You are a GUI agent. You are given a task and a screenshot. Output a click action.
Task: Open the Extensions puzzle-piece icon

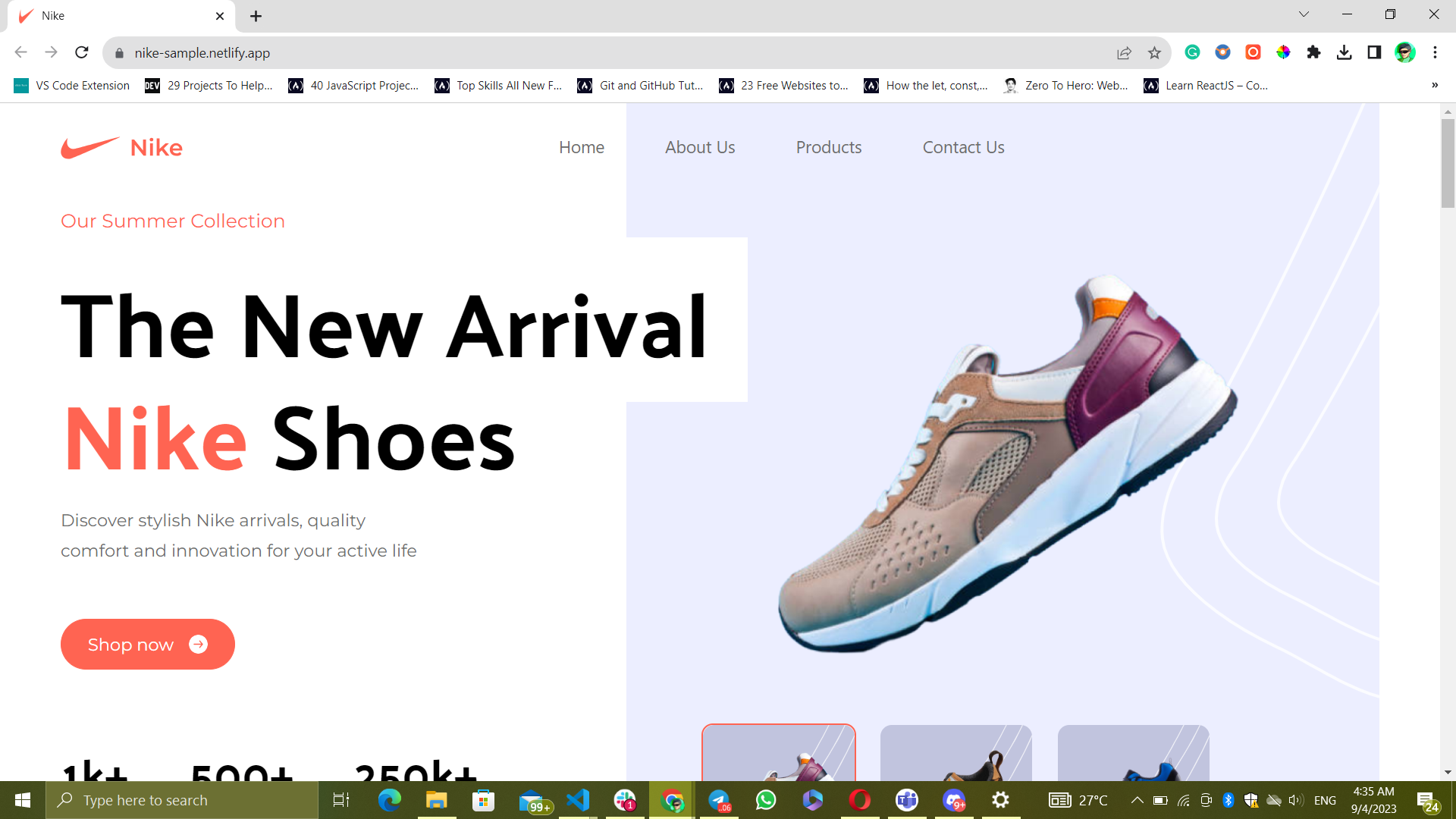[1313, 52]
